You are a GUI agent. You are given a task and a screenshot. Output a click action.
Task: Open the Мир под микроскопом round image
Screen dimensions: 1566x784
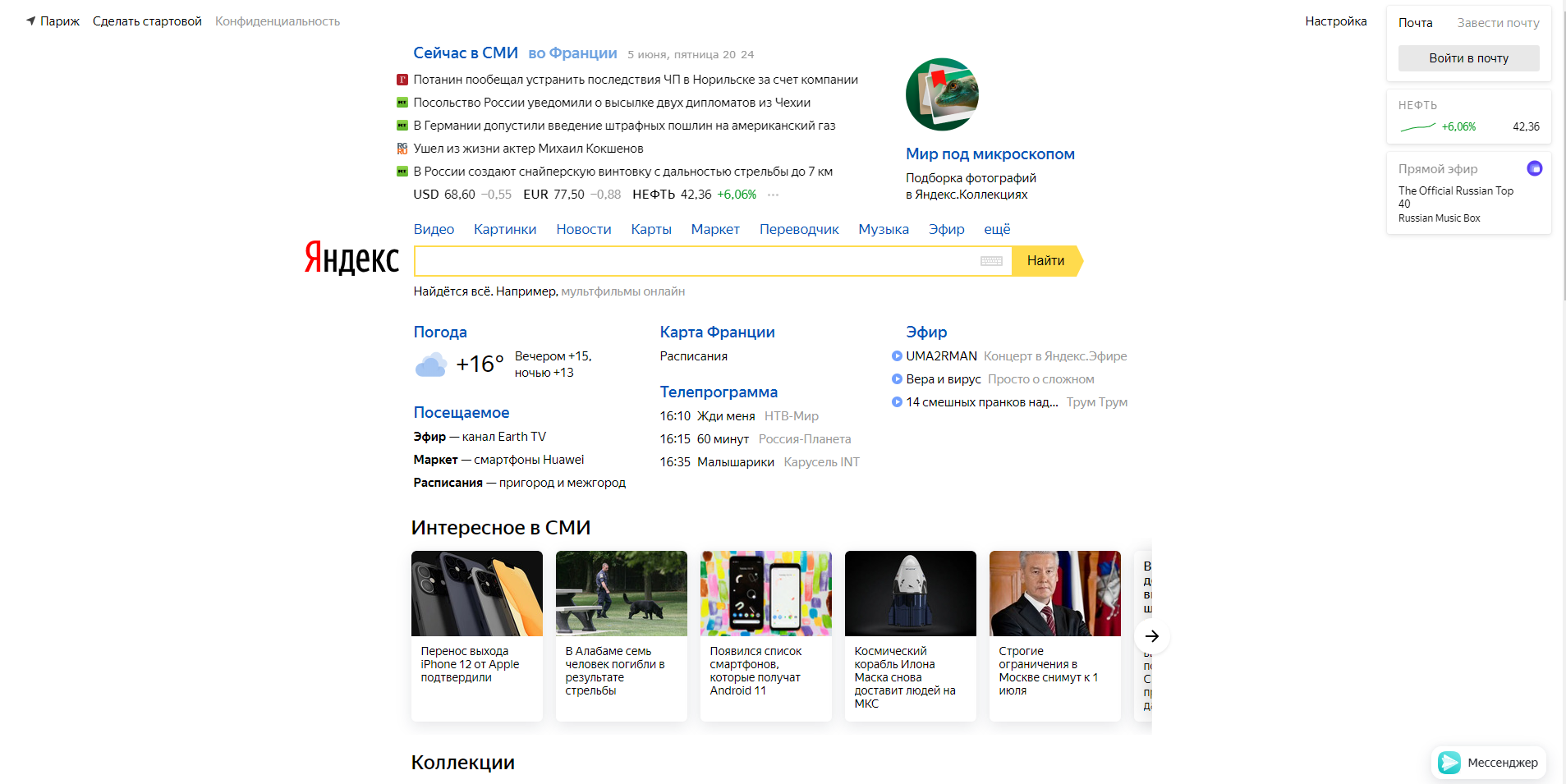tap(942, 94)
